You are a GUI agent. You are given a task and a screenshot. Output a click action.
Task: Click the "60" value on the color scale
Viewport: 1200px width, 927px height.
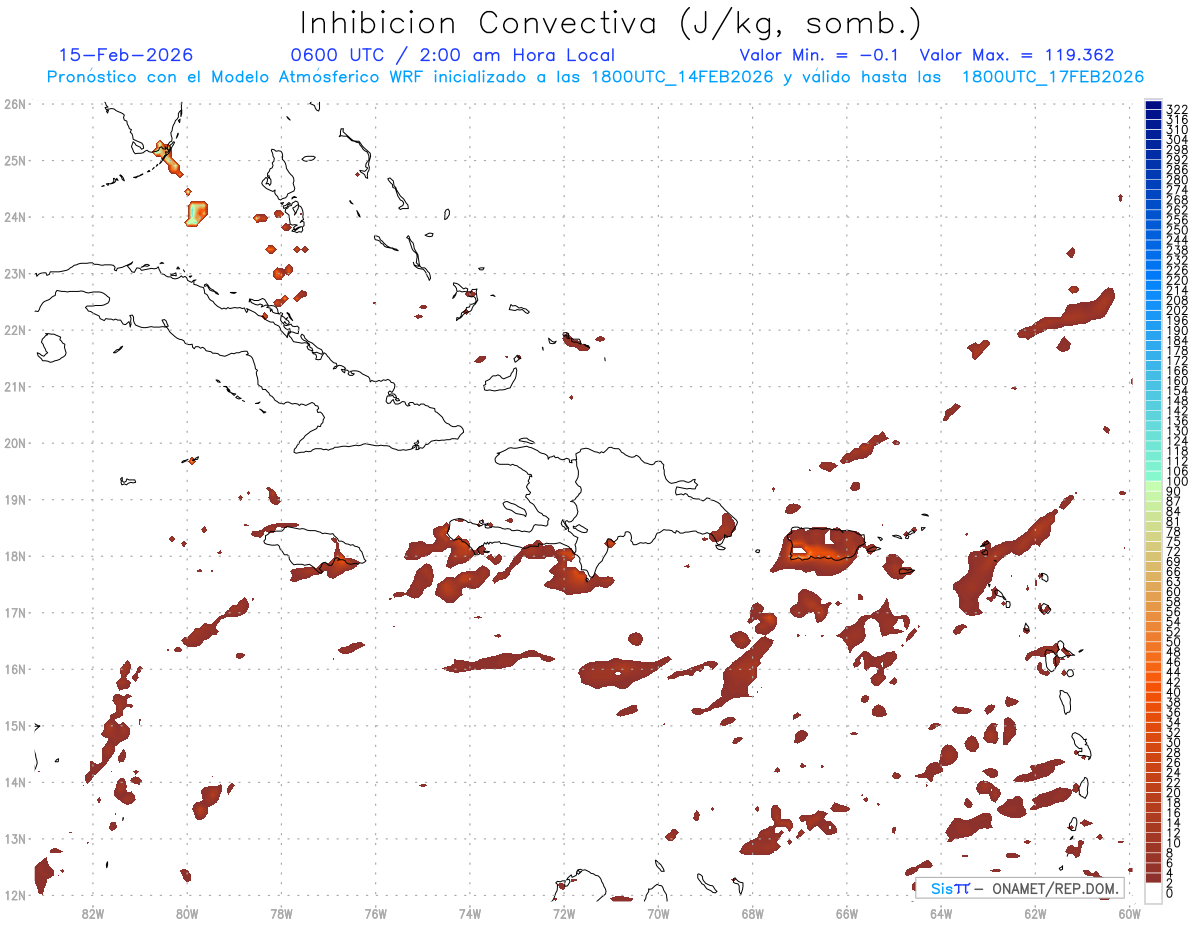click(x=1174, y=593)
